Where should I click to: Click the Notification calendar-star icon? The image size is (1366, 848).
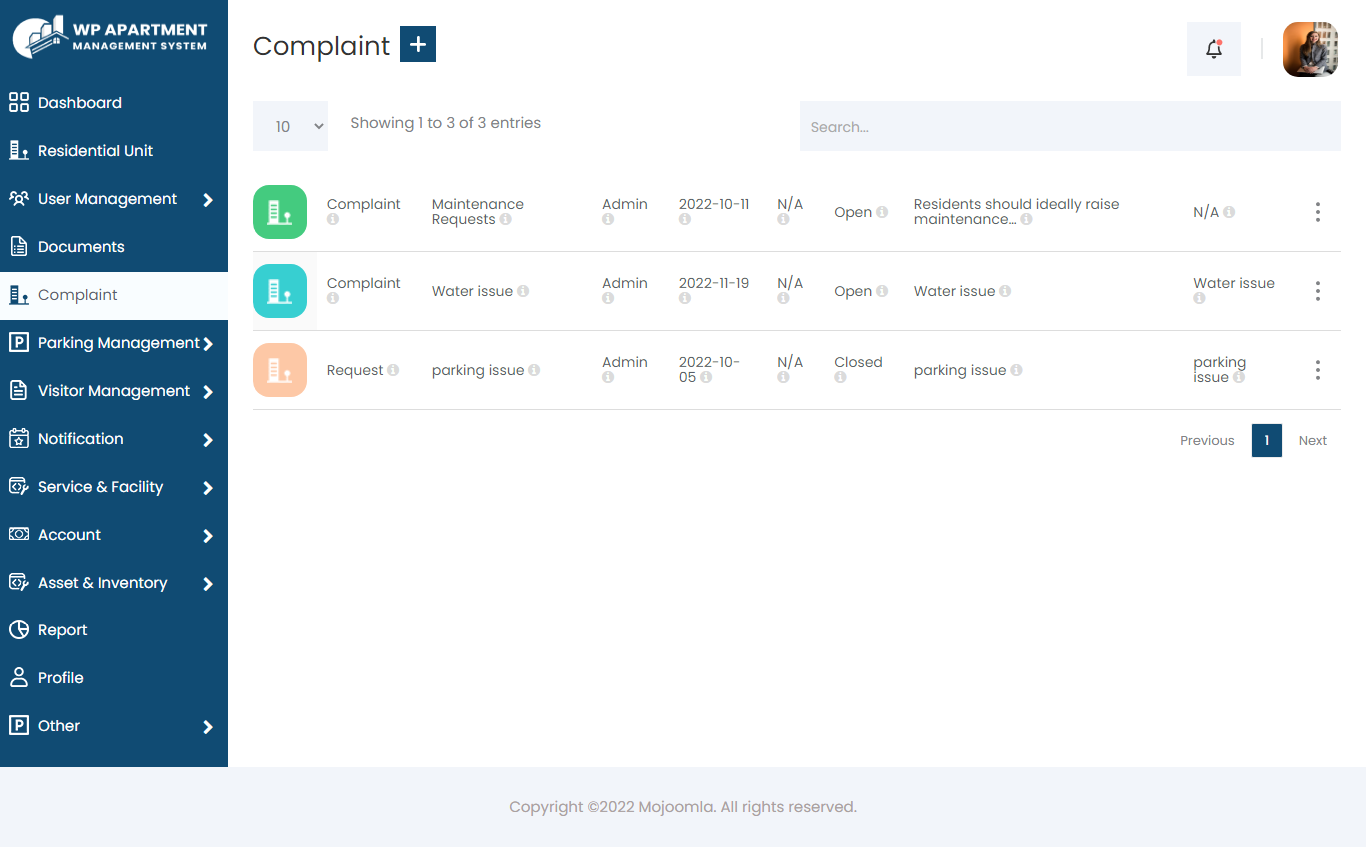pyautogui.click(x=19, y=438)
